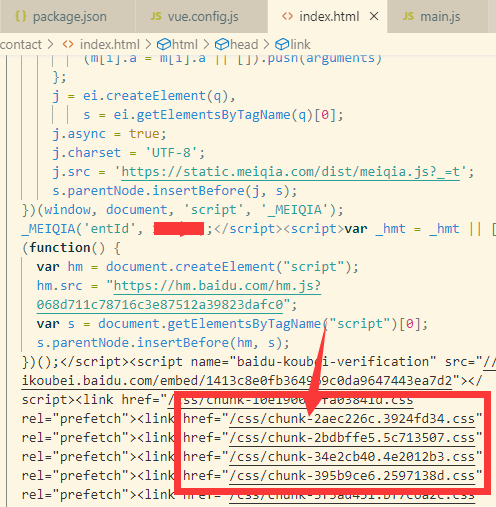The width and height of the screenshot is (496, 507).
Task: Click the html breadcrumb cube icon
Action: (164, 44)
